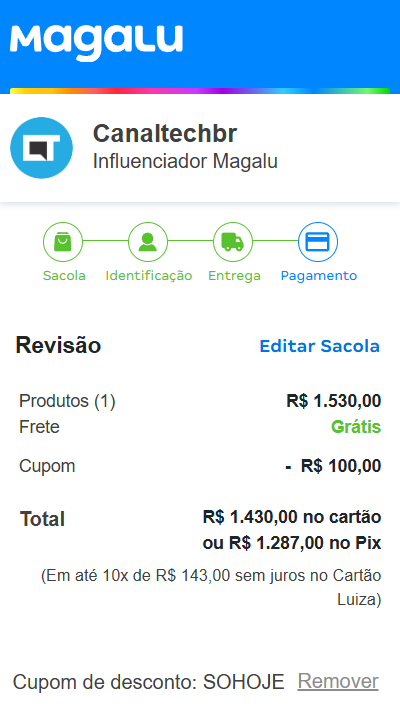Click the green Grátis shipping value
The height and width of the screenshot is (708, 400).
(x=356, y=427)
